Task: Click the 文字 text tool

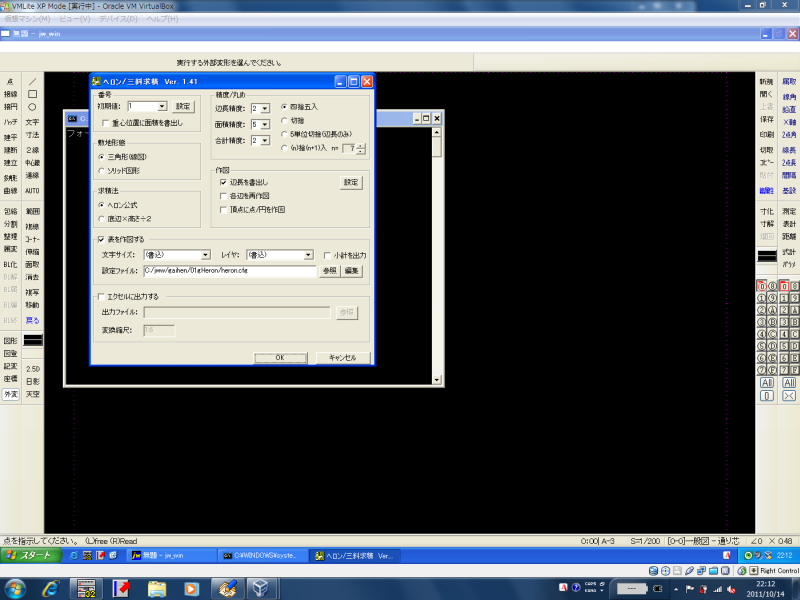Action: point(33,122)
